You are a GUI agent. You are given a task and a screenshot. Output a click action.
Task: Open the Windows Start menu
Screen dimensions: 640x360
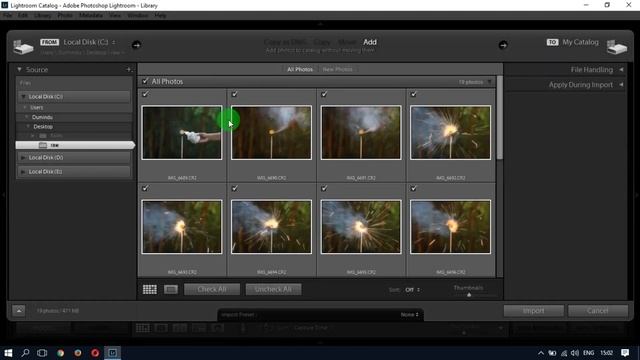pyautogui.click(x=8, y=353)
